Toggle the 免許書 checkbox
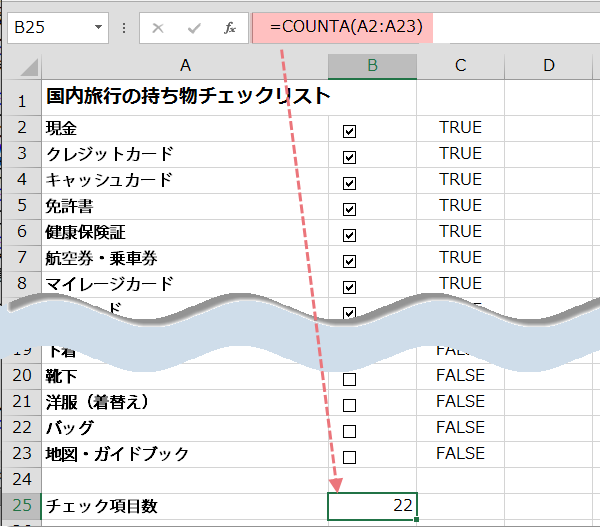 349,209
